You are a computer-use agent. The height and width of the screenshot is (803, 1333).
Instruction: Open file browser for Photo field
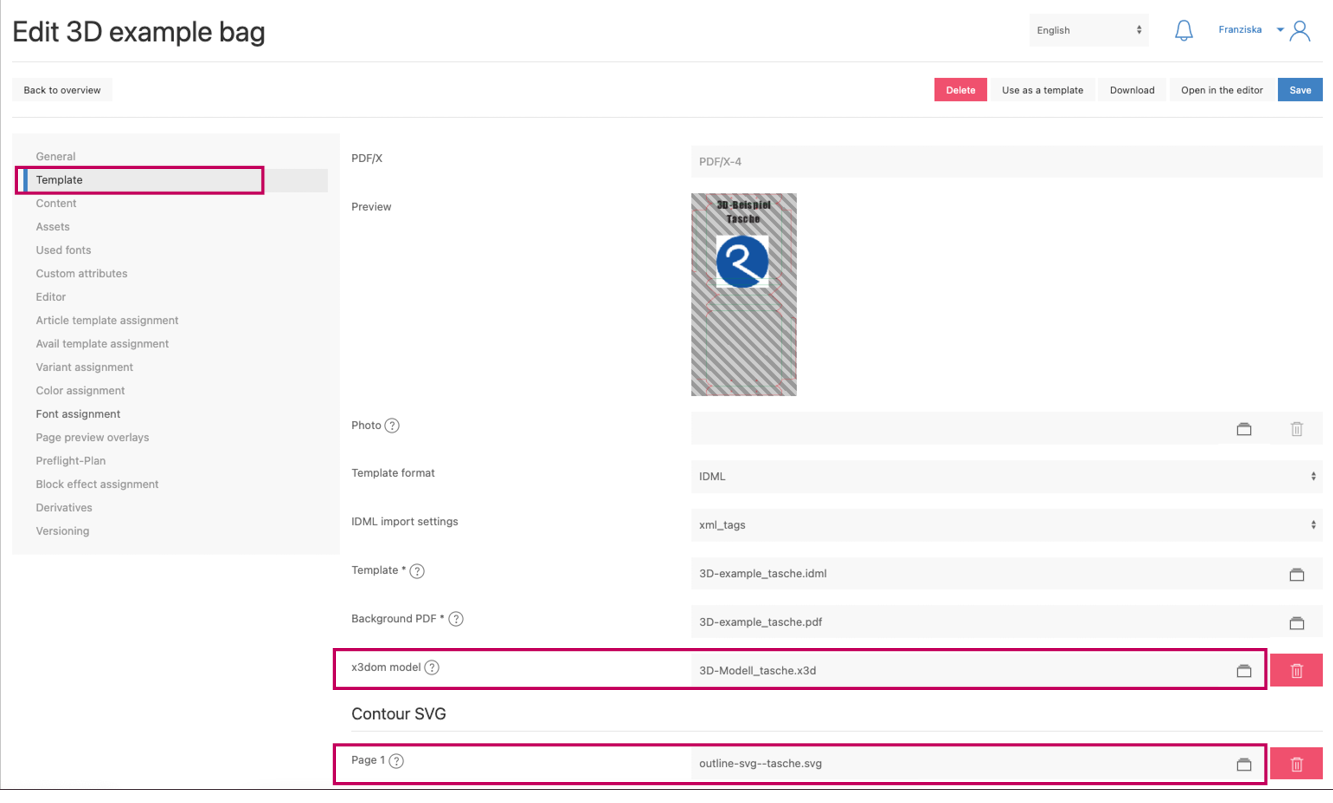(x=1243, y=429)
